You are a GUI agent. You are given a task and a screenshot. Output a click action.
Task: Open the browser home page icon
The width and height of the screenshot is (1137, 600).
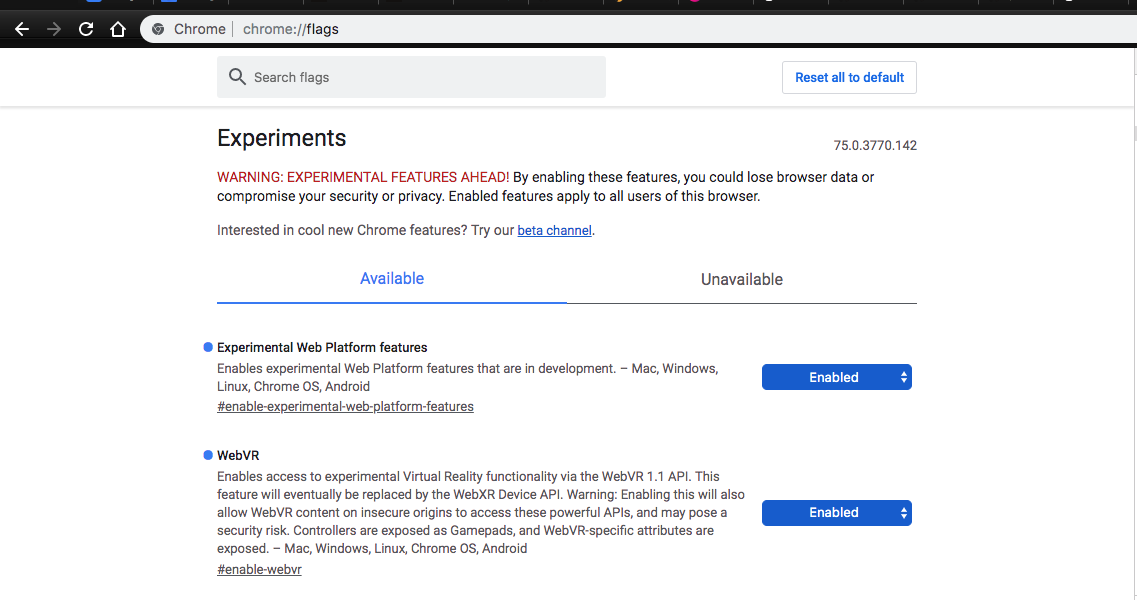117,29
